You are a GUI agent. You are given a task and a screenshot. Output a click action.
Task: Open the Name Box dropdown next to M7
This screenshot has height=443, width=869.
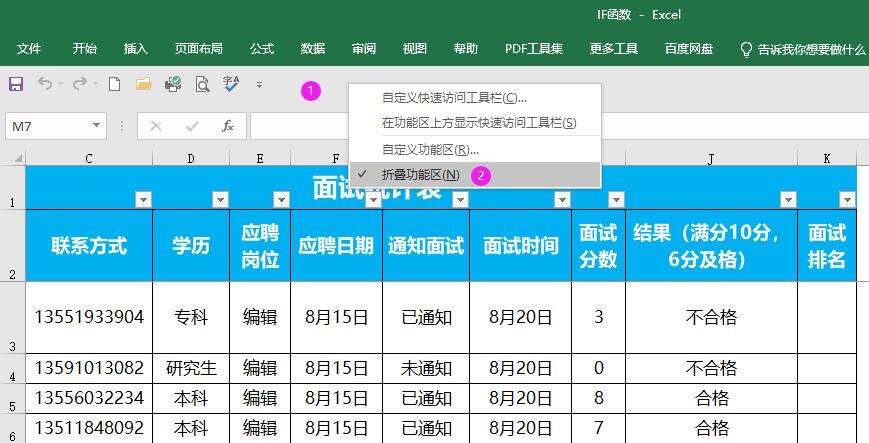pyautogui.click(x=96, y=126)
